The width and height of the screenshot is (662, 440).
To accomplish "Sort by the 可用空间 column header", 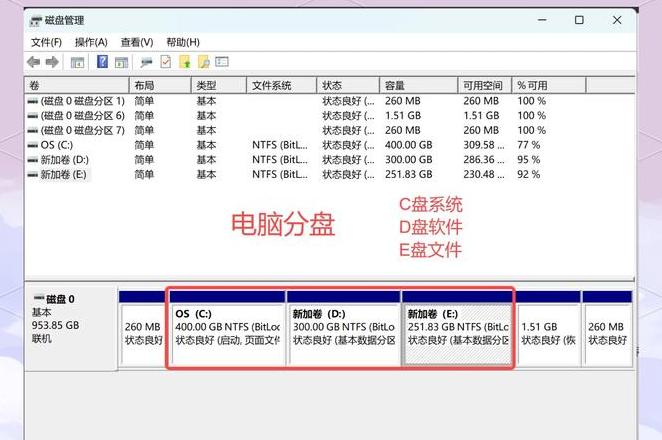I will click(485, 85).
